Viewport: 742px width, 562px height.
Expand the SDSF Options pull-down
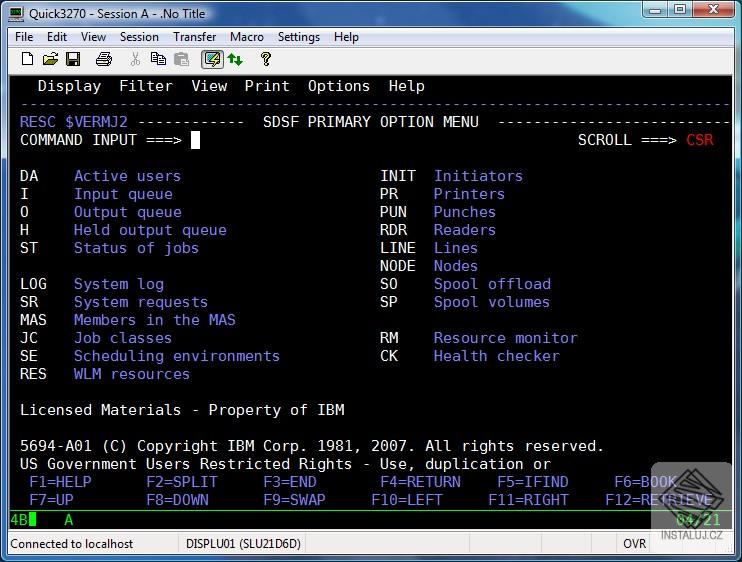coord(339,86)
